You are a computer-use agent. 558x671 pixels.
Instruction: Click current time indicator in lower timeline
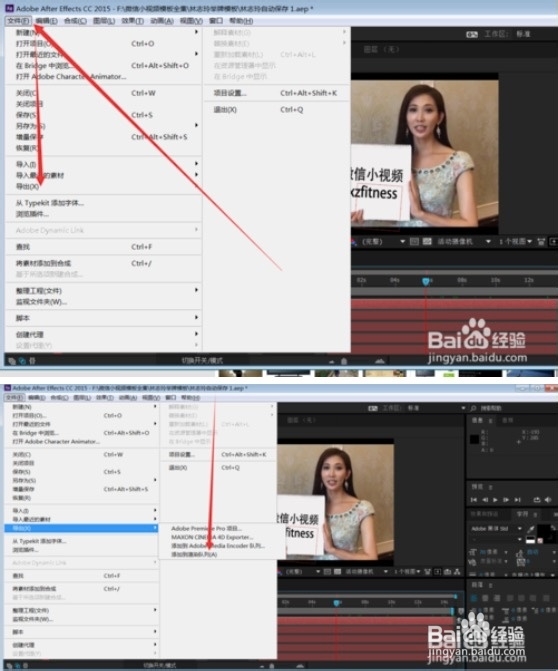tap(337, 603)
